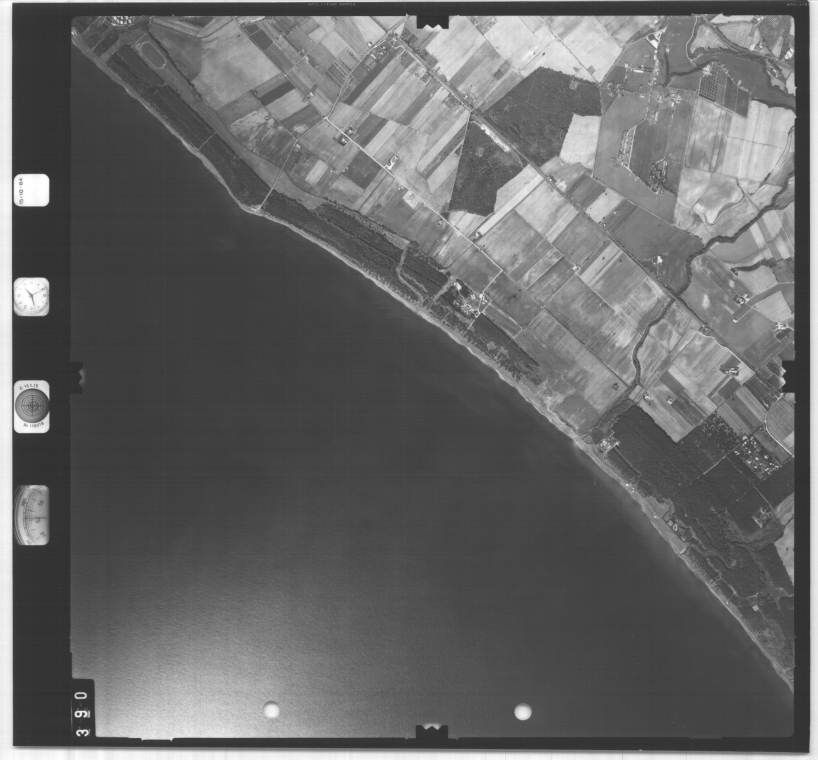Select the bottom edge fiducial mark

pos(431,732)
